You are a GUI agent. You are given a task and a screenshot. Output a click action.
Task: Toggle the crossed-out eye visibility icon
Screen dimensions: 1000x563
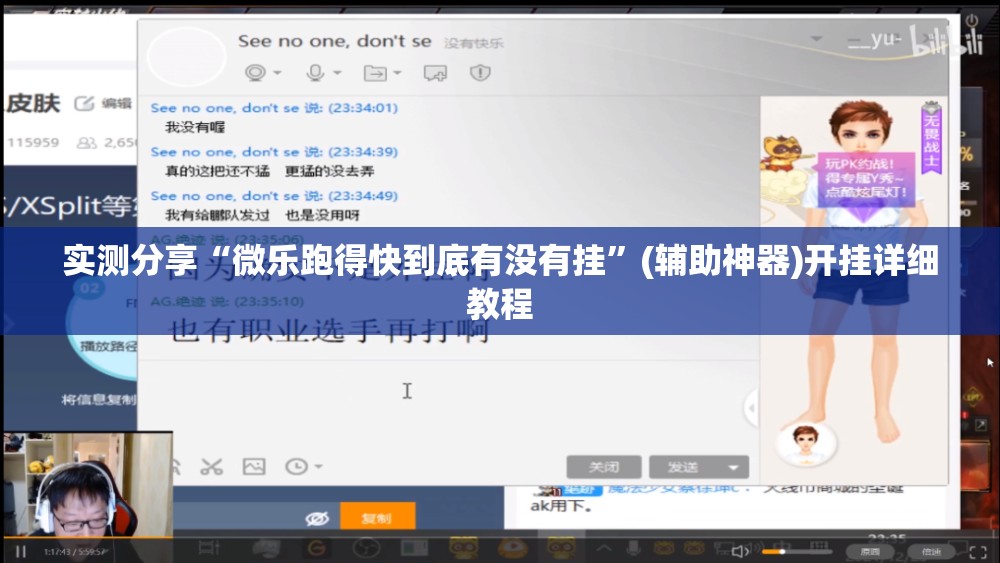tap(317, 518)
